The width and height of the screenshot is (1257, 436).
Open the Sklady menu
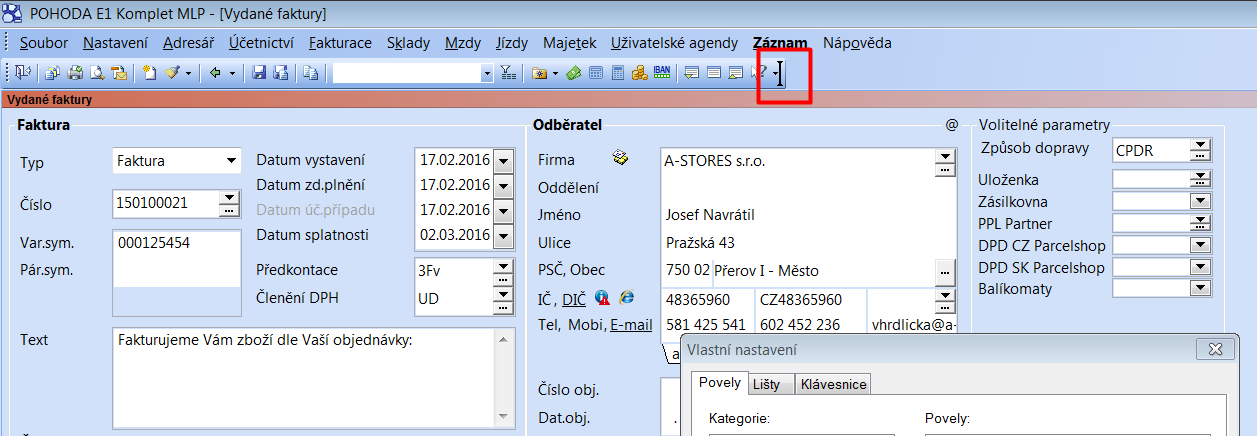point(408,43)
